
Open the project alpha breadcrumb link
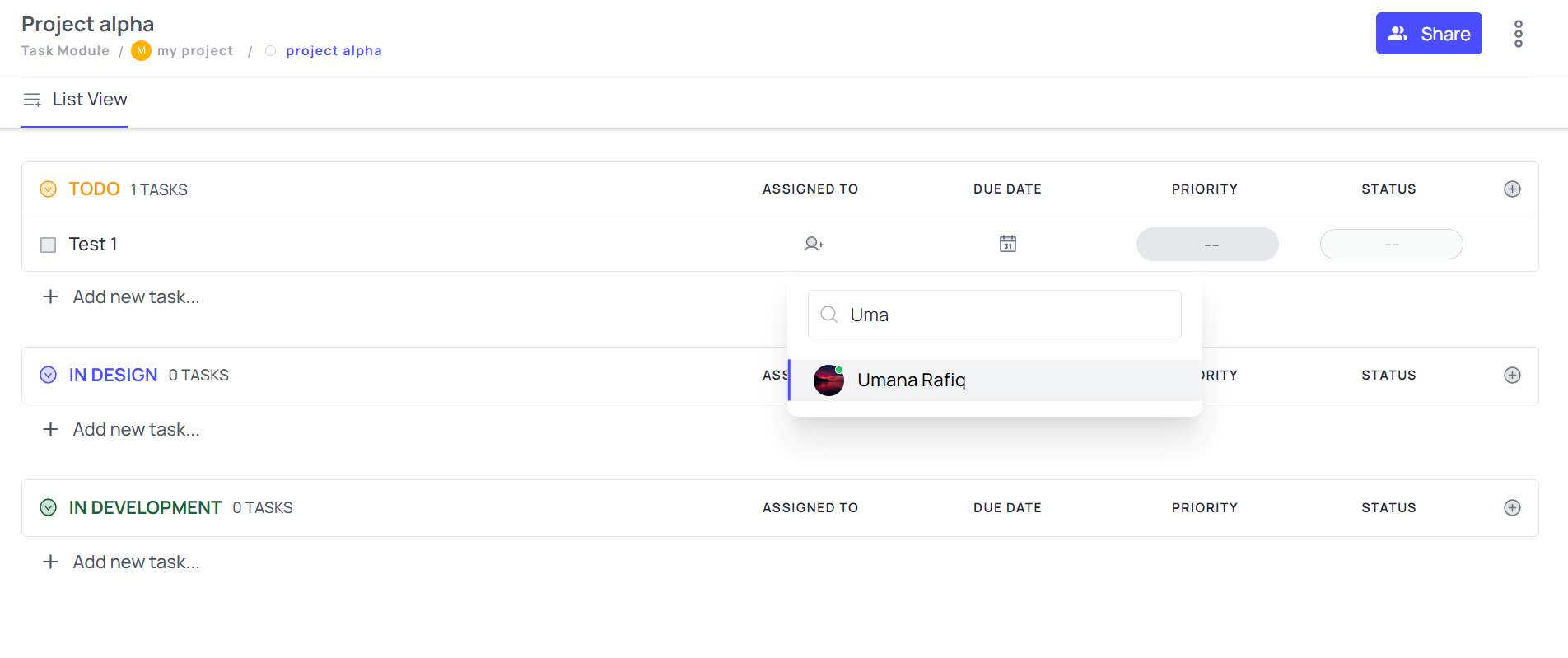pos(334,51)
